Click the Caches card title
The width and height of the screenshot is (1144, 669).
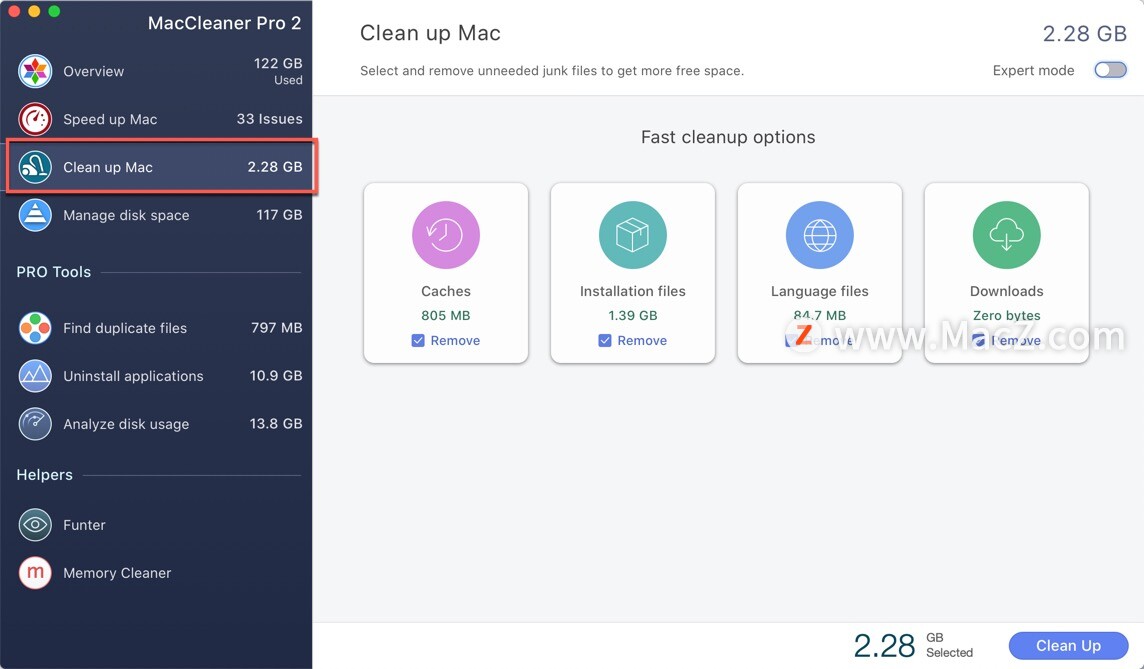click(x=446, y=291)
